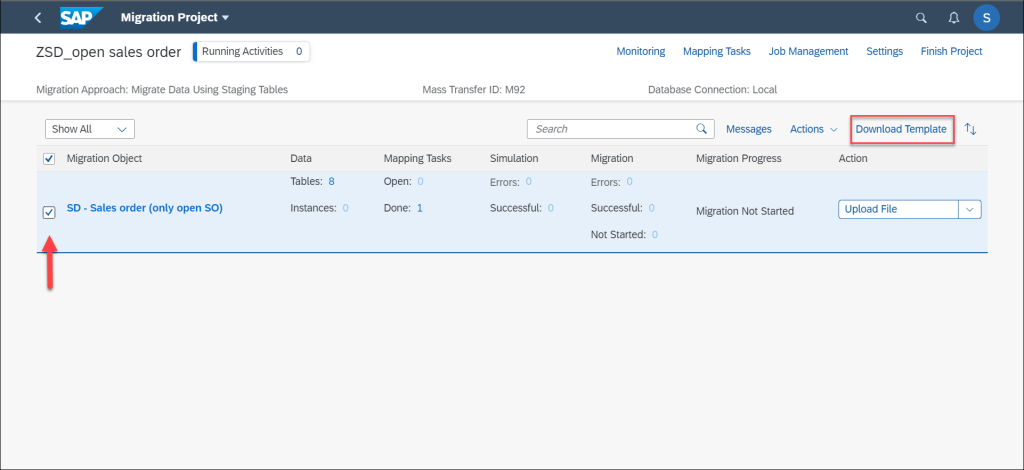
Task: Click the SAP logo
Action: coord(82,18)
